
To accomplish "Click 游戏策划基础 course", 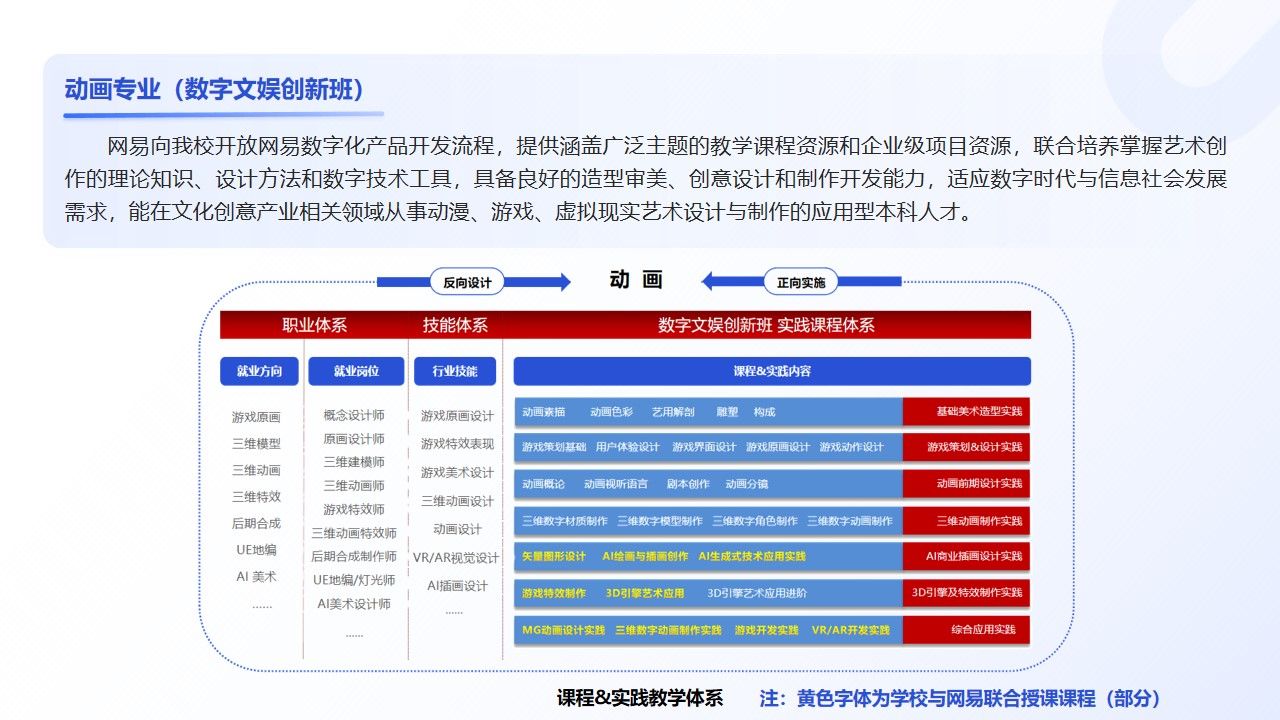I will click(x=554, y=447).
